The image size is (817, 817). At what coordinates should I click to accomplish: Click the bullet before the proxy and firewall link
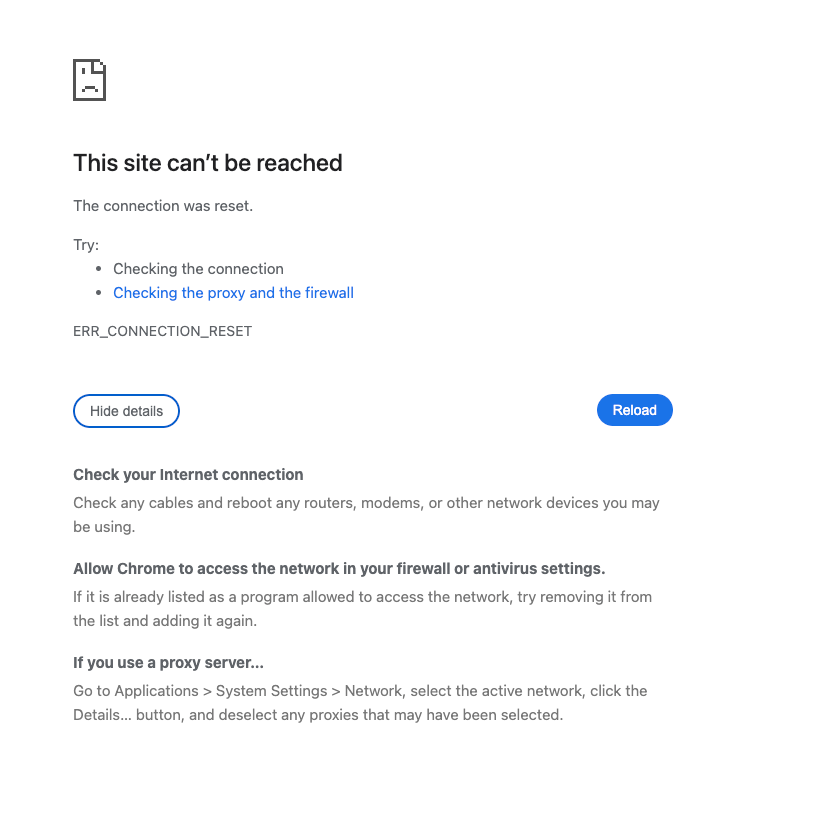click(x=99, y=293)
